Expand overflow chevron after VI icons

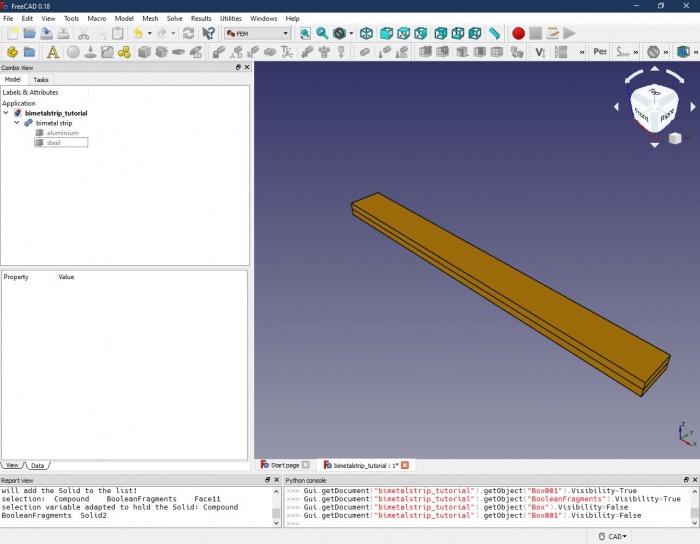(x=582, y=53)
